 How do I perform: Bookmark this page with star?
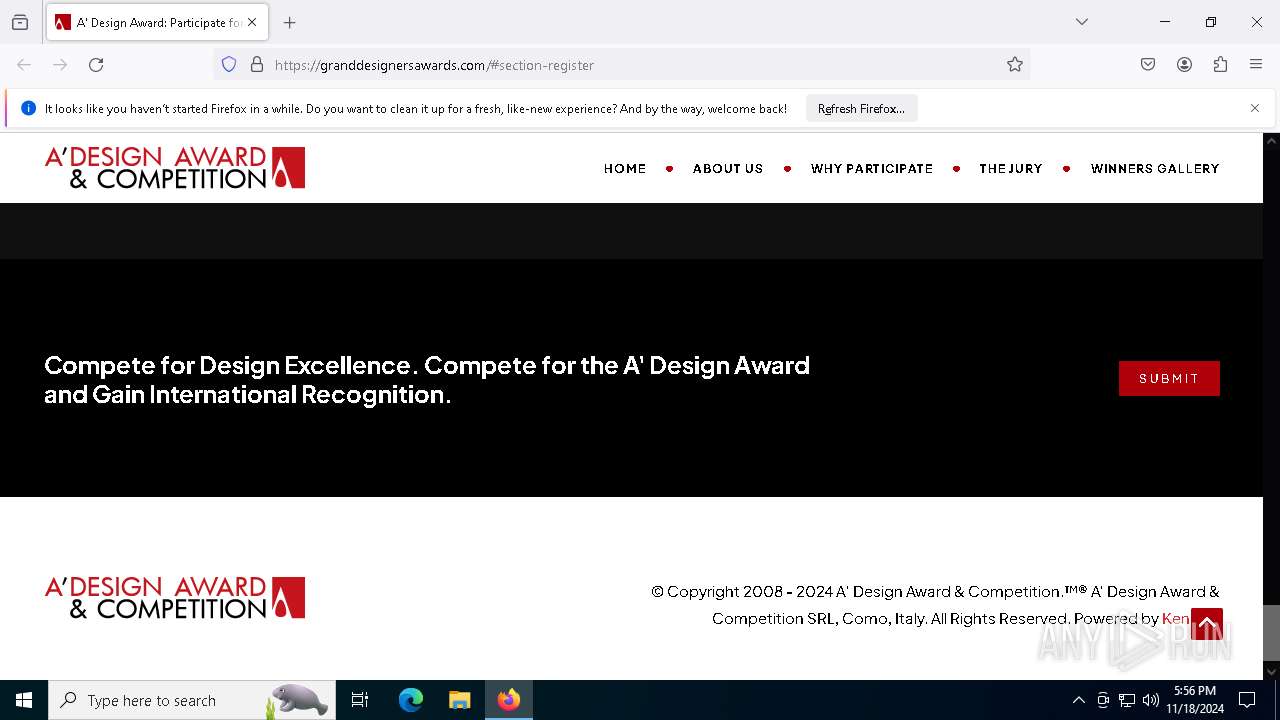click(x=1015, y=65)
